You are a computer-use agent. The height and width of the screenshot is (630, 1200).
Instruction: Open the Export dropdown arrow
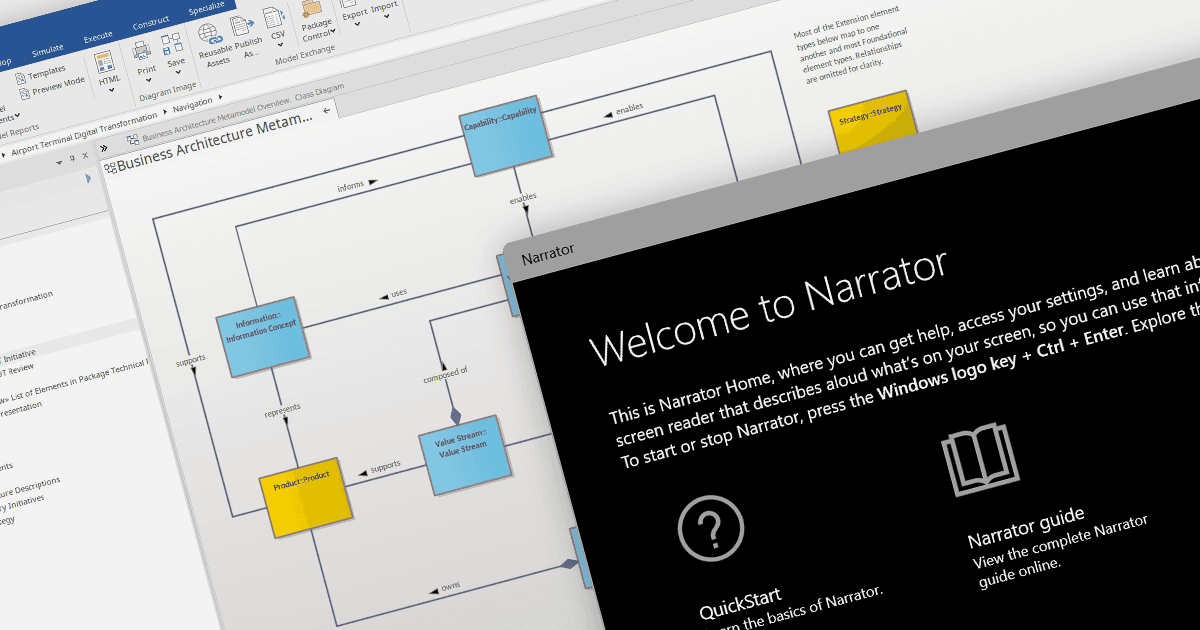356,26
